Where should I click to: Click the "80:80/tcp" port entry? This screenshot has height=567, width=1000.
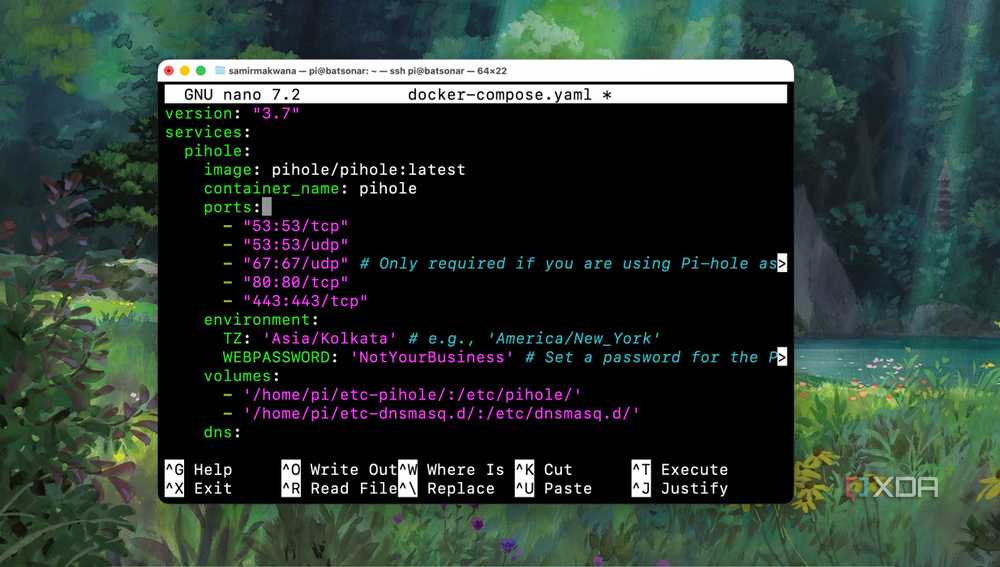(295, 282)
